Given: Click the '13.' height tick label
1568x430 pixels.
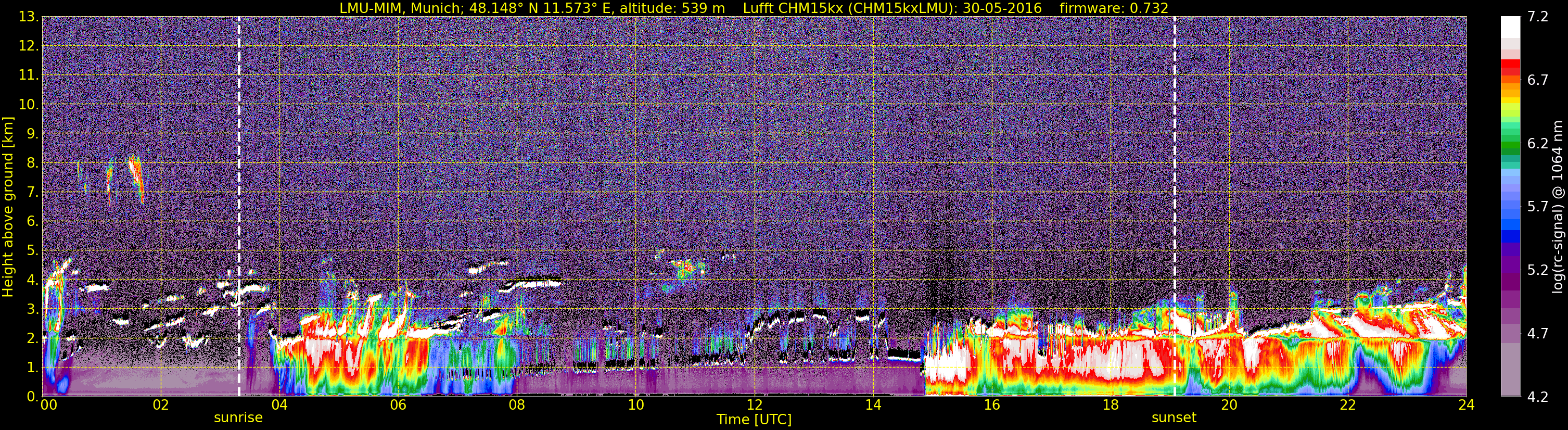Looking at the screenshot, I should 29,17.
